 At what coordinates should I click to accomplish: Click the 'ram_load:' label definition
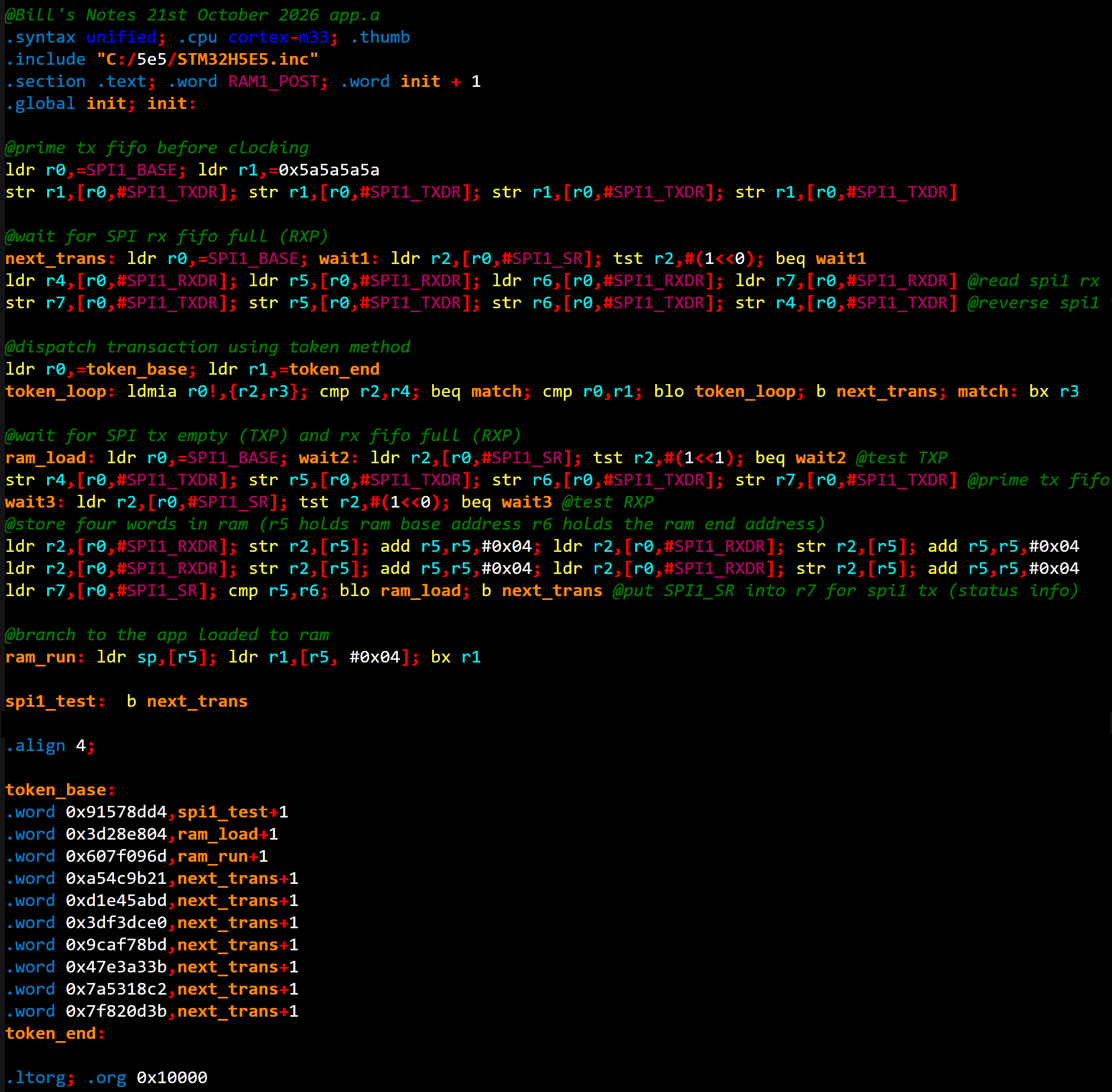50,458
